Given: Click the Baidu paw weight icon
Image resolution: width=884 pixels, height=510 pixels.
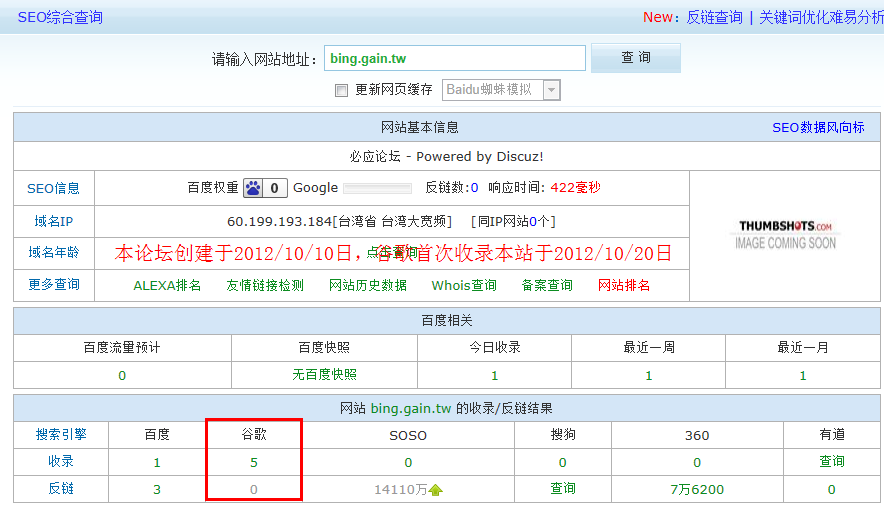Looking at the screenshot, I should (x=253, y=188).
